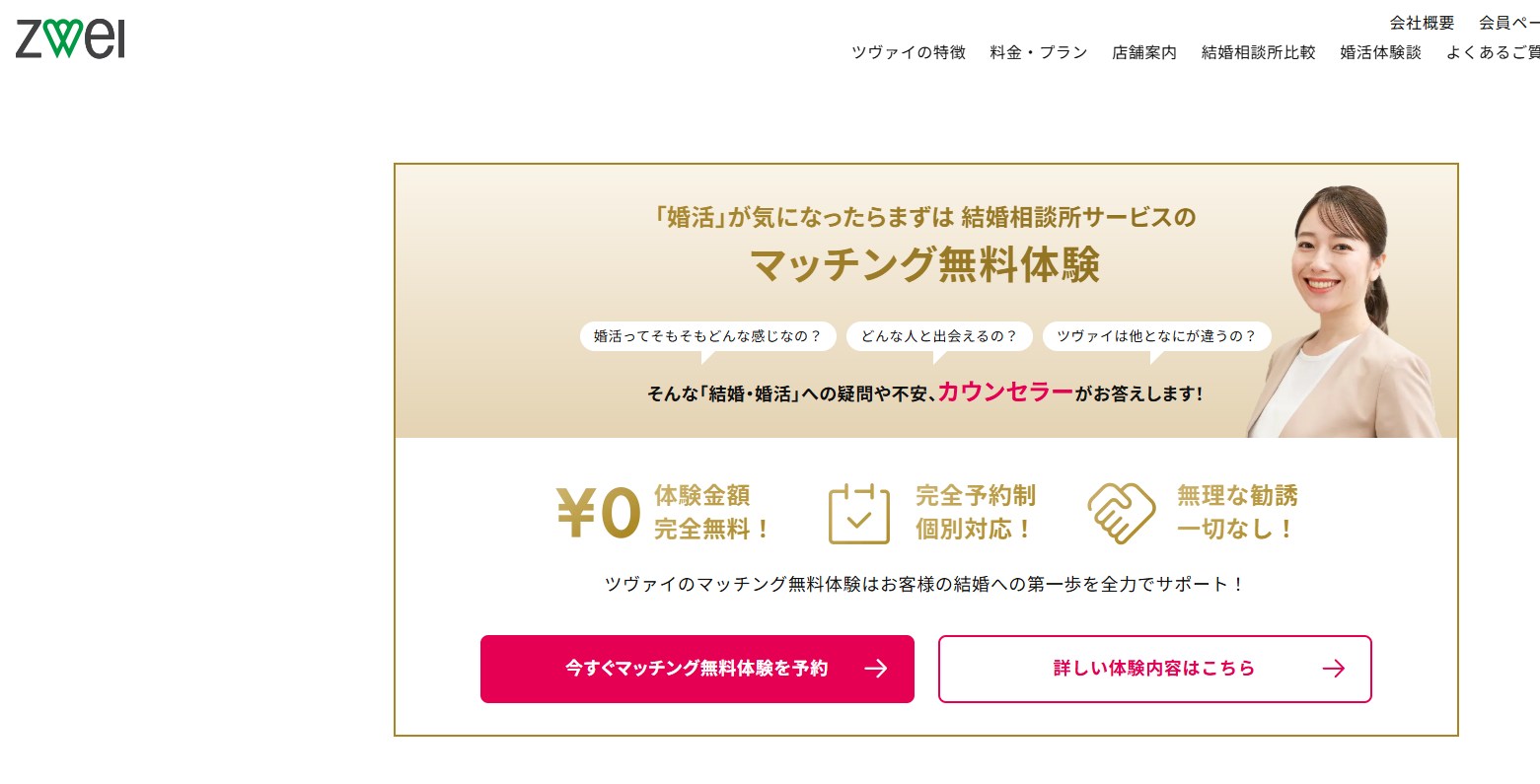The height and width of the screenshot is (784, 1540).
Task: Click the ツヴァイは他となにが違うの？ bubble
Action: [1156, 336]
